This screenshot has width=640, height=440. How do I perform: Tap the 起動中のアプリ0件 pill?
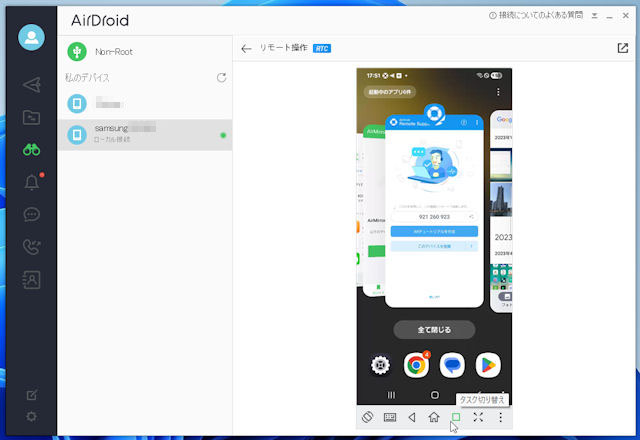pos(389,92)
